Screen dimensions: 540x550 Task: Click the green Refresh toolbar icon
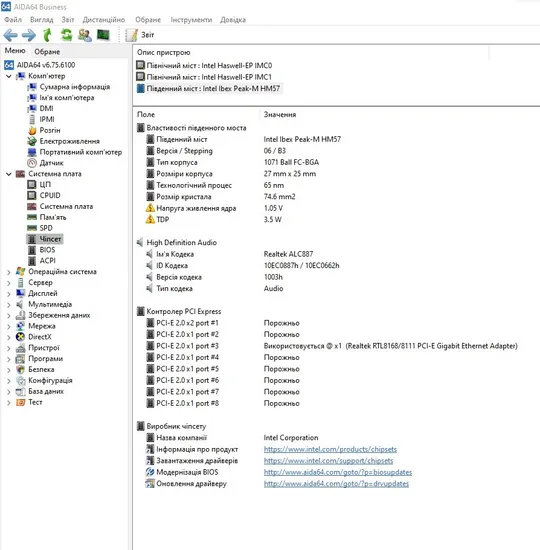[66, 35]
